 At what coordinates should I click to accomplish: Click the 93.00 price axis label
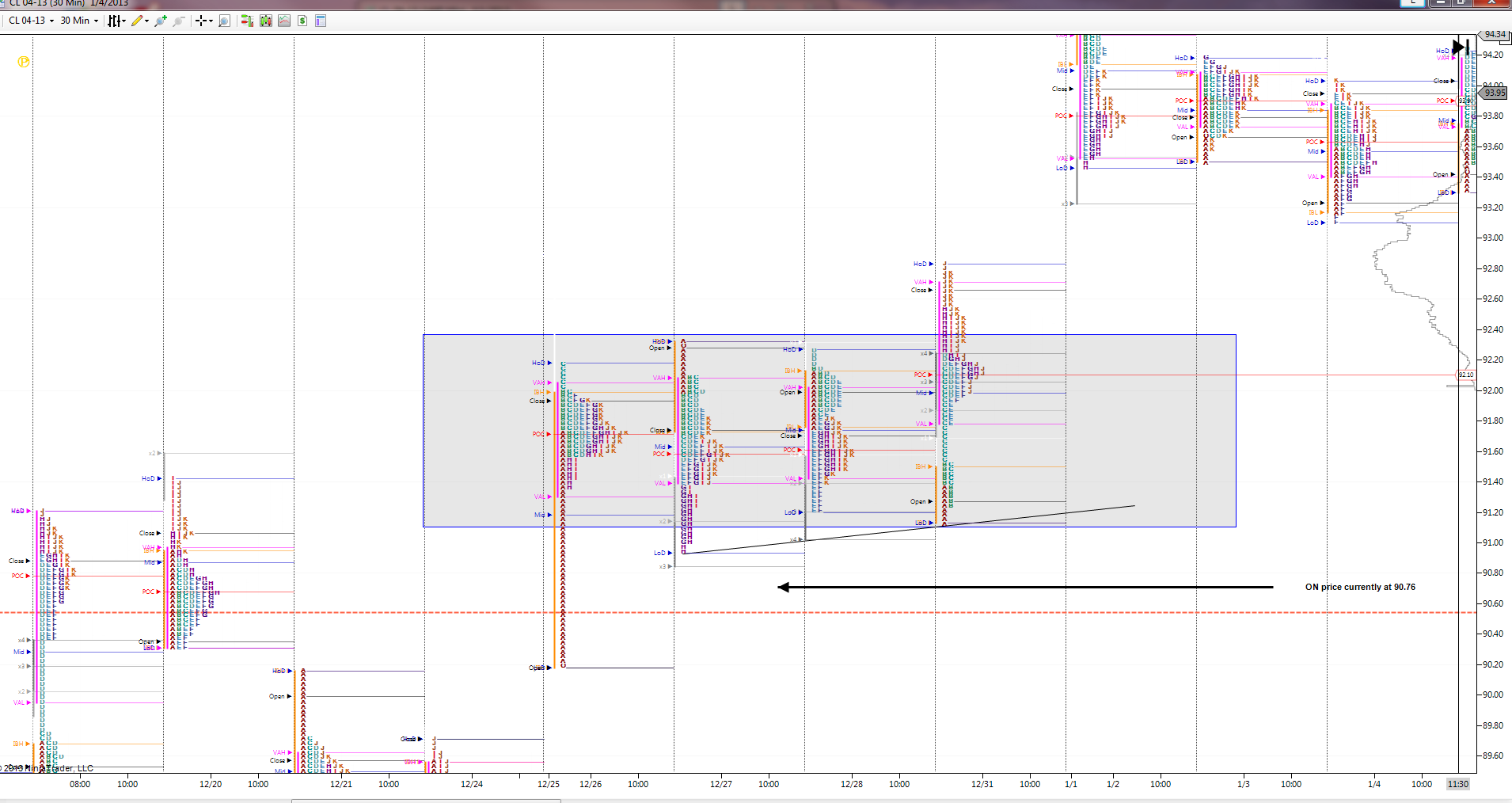click(x=1493, y=238)
